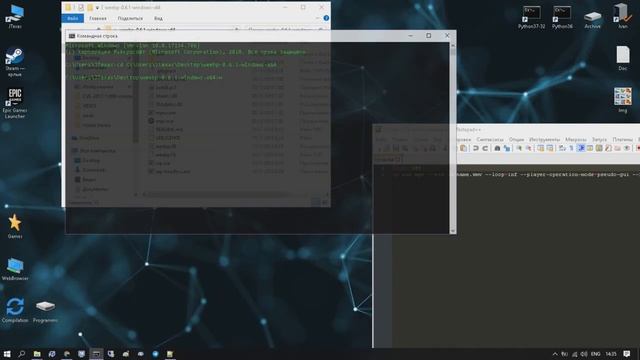Open the Инструменты menu in Notepad++
The image size is (640, 360).
pos(544,140)
